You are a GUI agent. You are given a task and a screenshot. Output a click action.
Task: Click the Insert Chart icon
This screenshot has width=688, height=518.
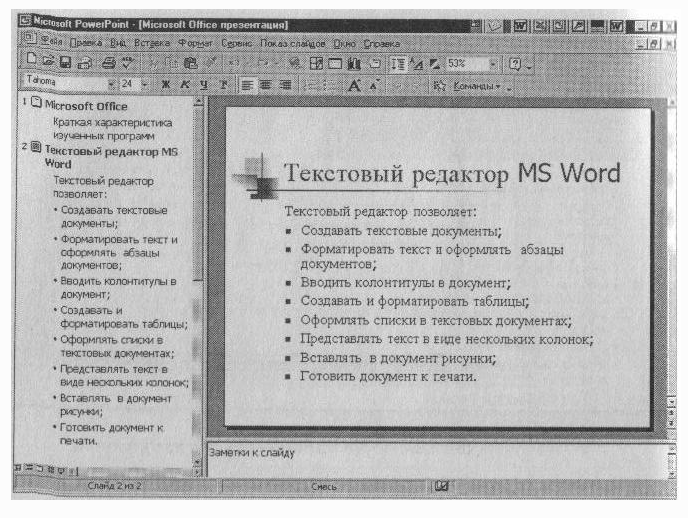coord(355,64)
